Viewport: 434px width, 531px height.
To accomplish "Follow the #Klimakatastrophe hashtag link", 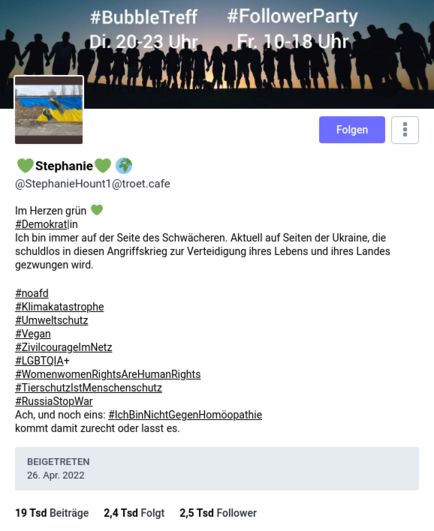I will click(x=60, y=307).
